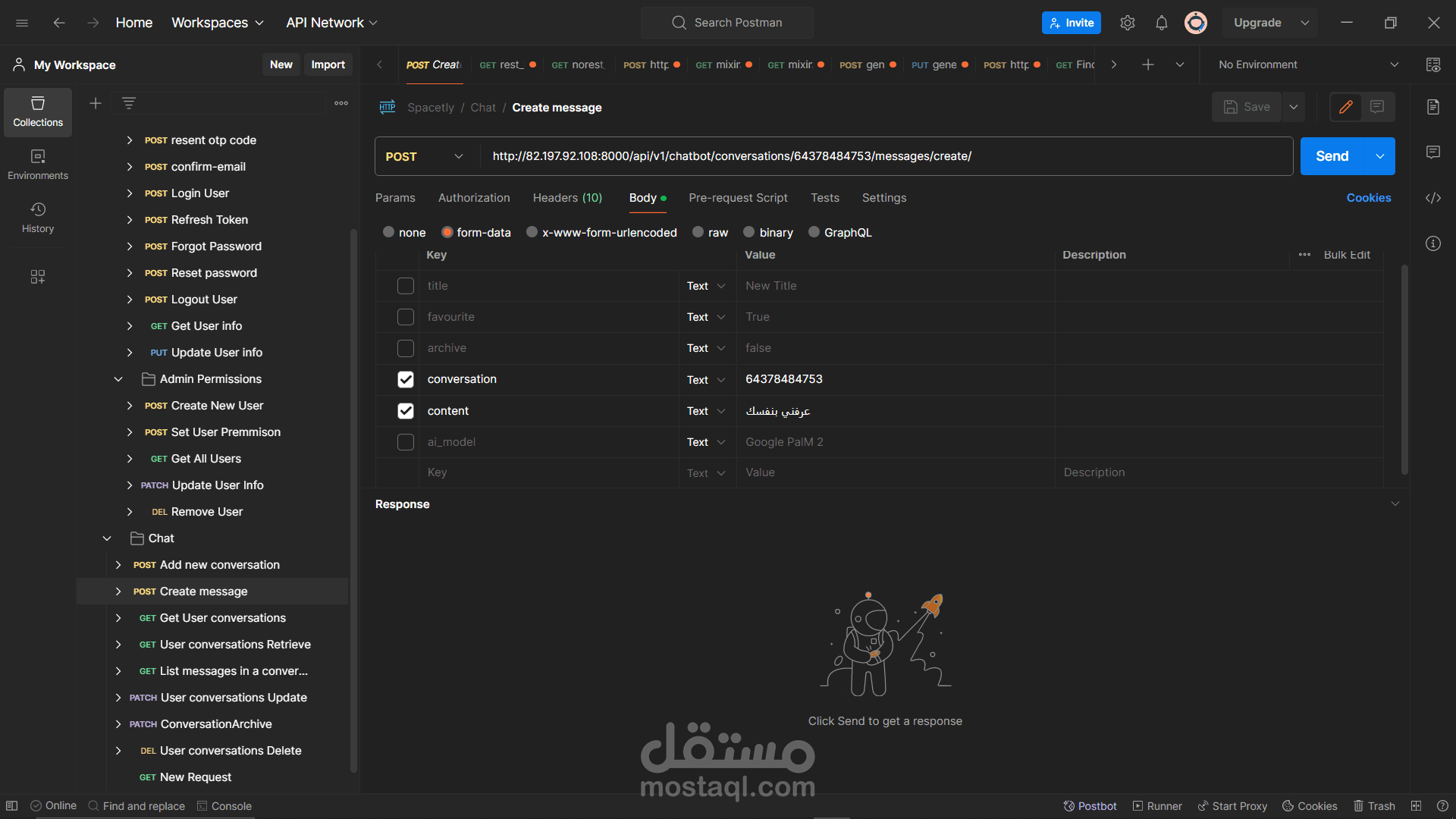The width and height of the screenshot is (1456, 819).
Task: Open the Headers (10) tab
Action: click(x=567, y=198)
